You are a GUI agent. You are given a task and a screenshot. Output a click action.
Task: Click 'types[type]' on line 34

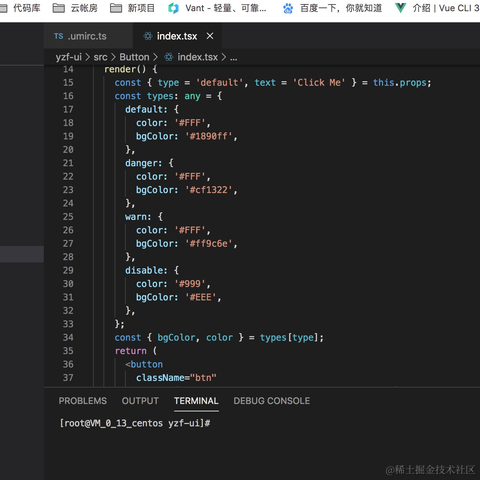pos(289,338)
